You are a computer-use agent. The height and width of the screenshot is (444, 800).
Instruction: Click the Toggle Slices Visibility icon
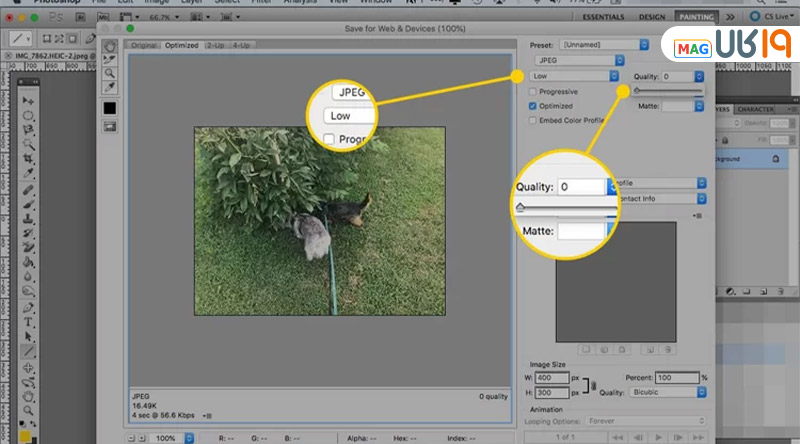[x=110, y=126]
